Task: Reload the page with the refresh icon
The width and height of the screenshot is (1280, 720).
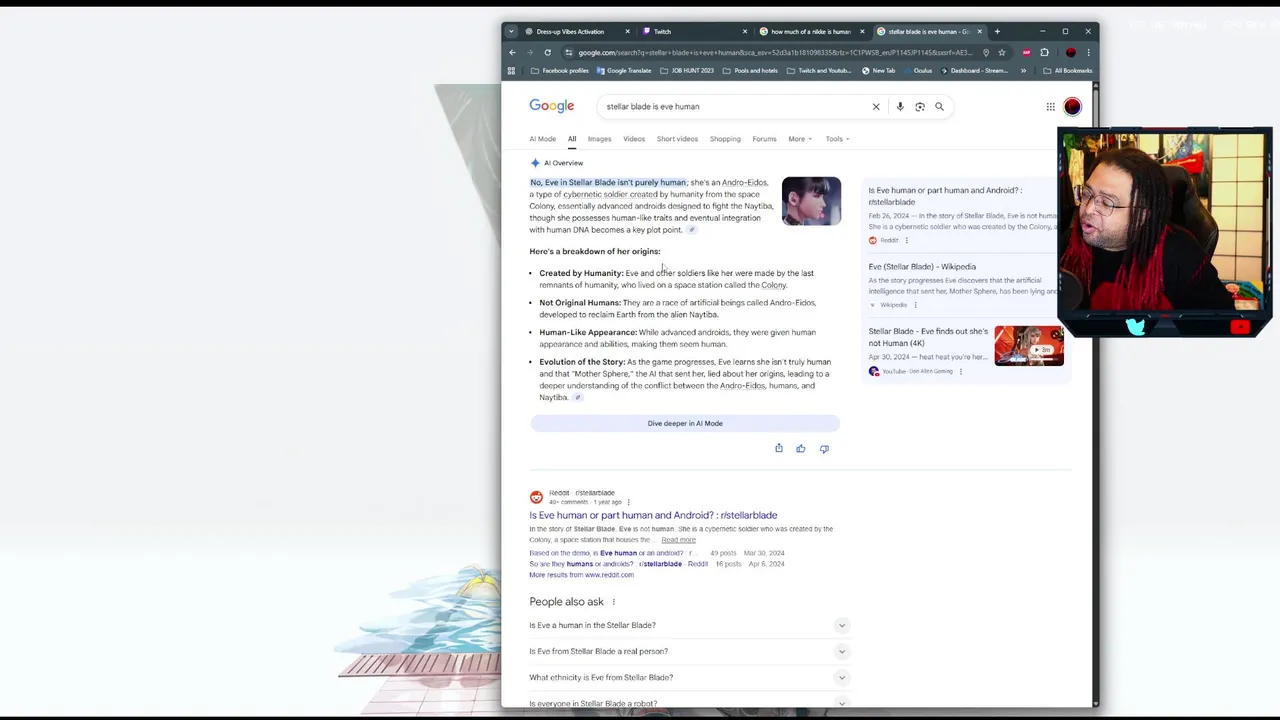Action: click(x=547, y=52)
